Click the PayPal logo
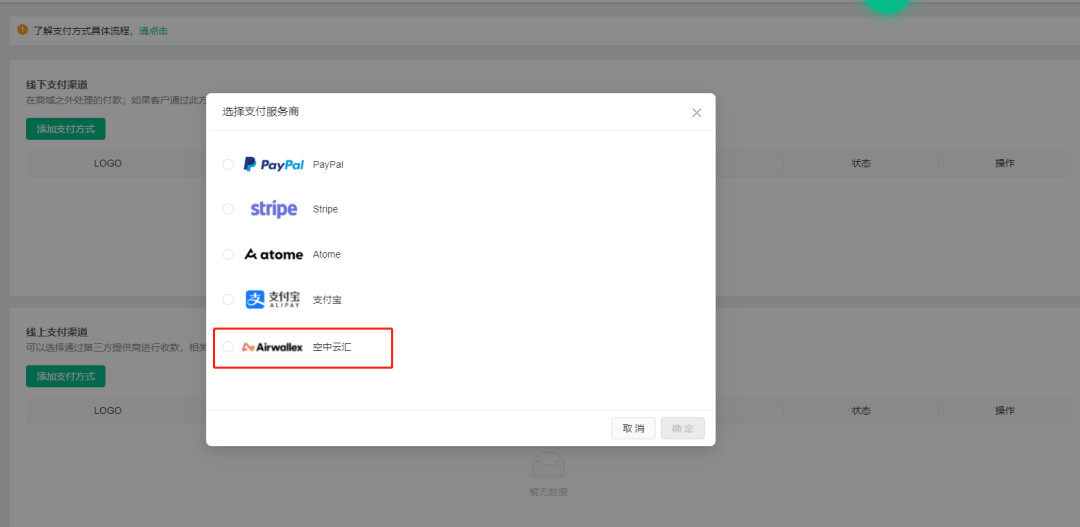Screen dimensions: 1080x527 click(x=274, y=164)
